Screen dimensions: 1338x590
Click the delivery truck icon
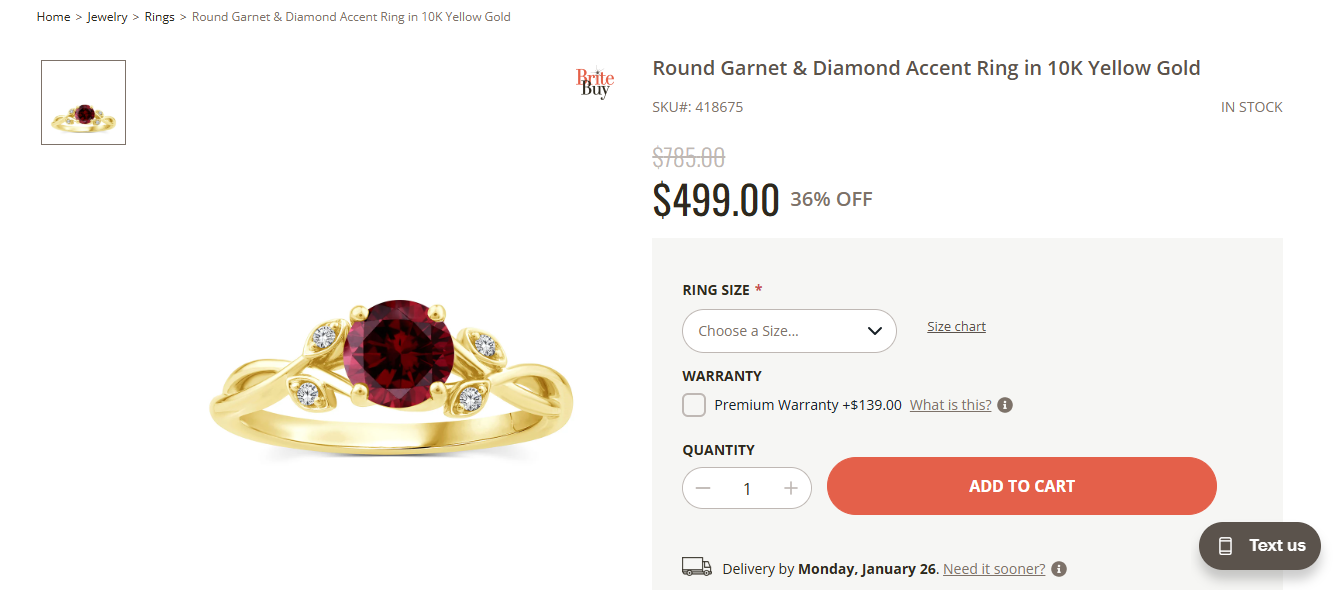click(x=696, y=567)
